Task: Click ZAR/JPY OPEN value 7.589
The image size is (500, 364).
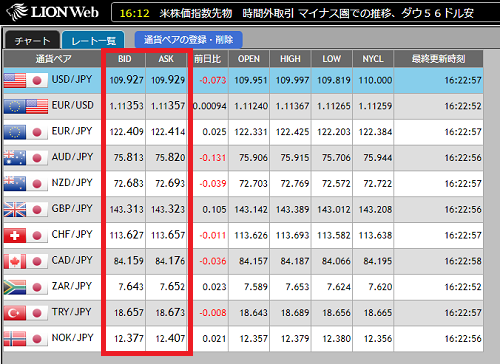Action: (x=256, y=287)
